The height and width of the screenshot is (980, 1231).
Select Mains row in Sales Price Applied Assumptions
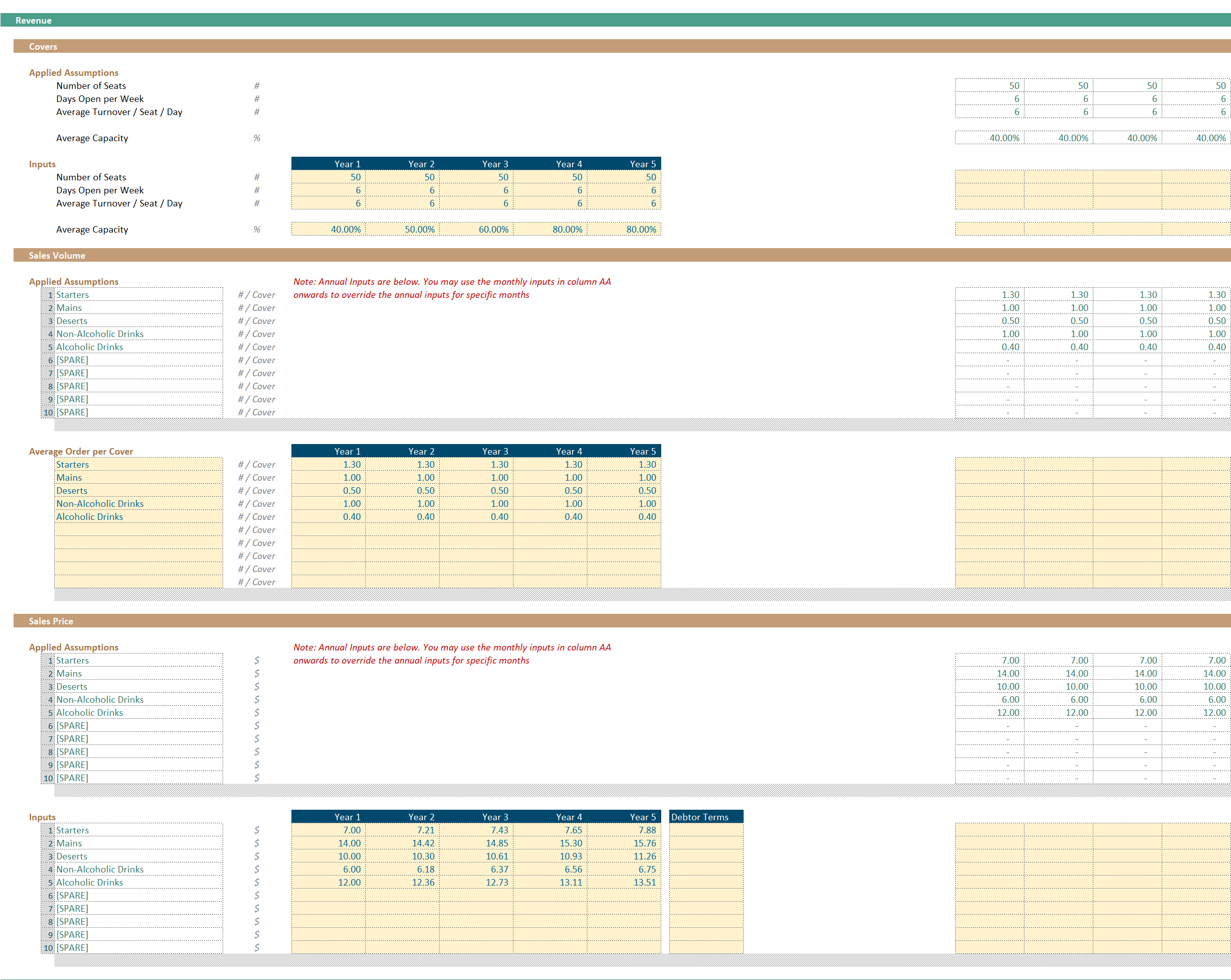tap(139, 674)
